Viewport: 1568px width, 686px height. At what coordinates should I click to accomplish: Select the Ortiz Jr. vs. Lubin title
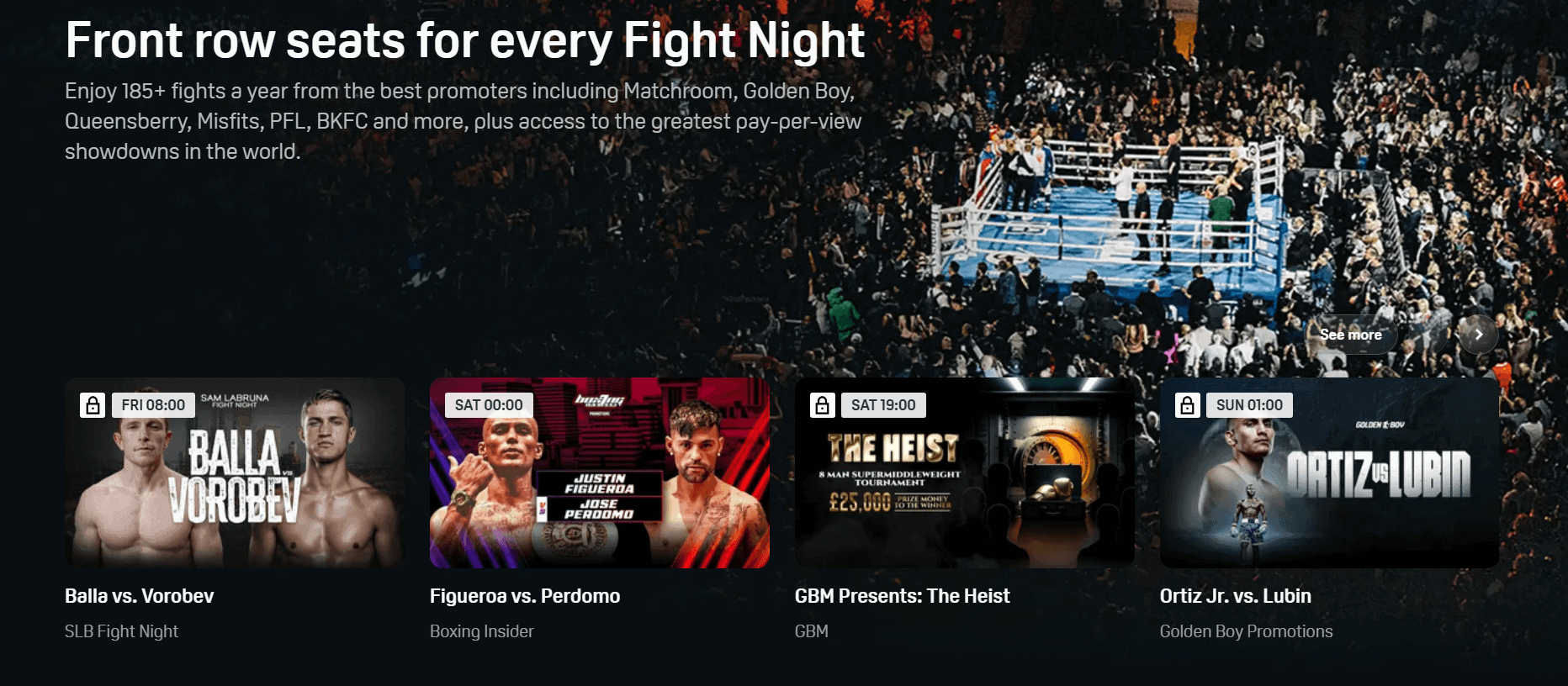1236,596
